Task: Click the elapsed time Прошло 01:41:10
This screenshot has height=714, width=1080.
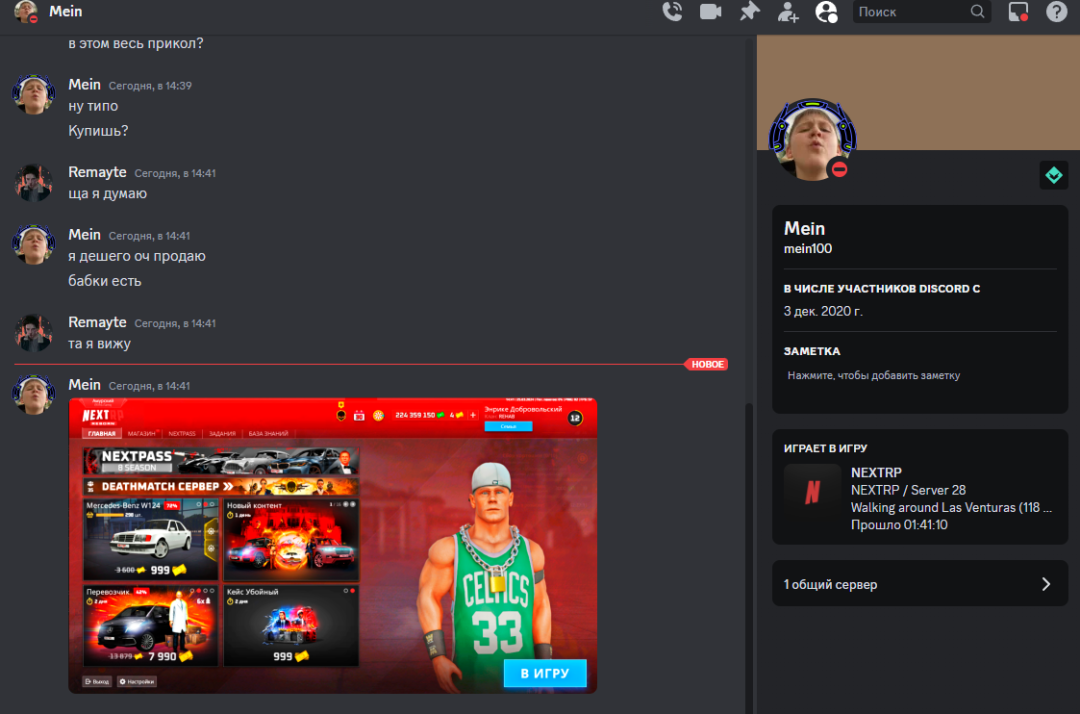Action: (900, 525)
